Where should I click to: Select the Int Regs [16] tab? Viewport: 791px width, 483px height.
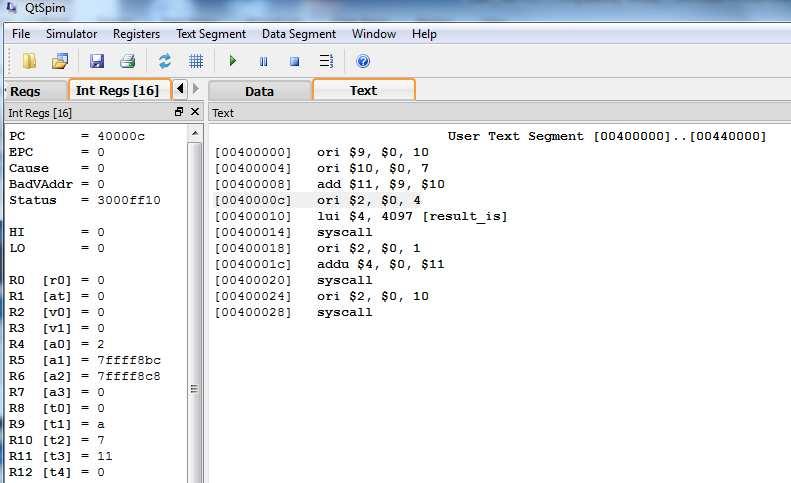(x=120, y=90)
